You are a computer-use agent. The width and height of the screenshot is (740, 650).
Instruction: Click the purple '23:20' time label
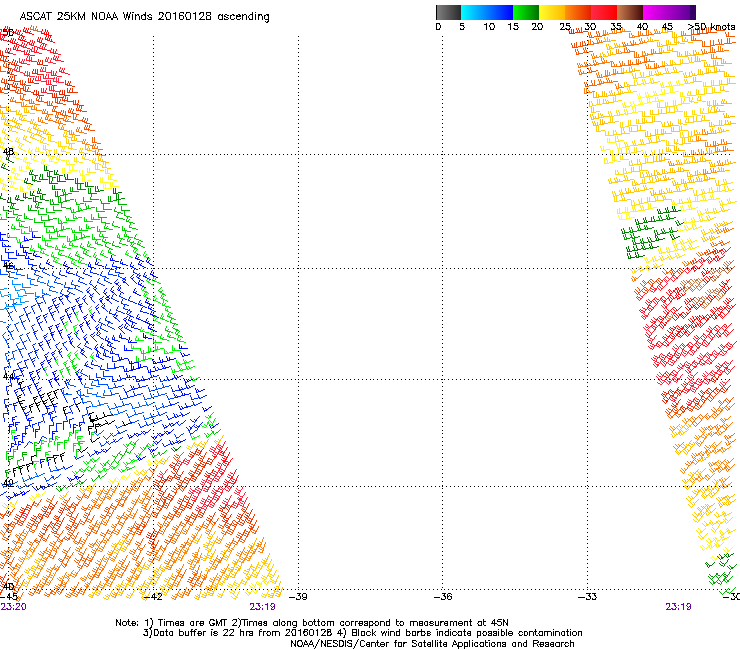click(x=13, y=607)
